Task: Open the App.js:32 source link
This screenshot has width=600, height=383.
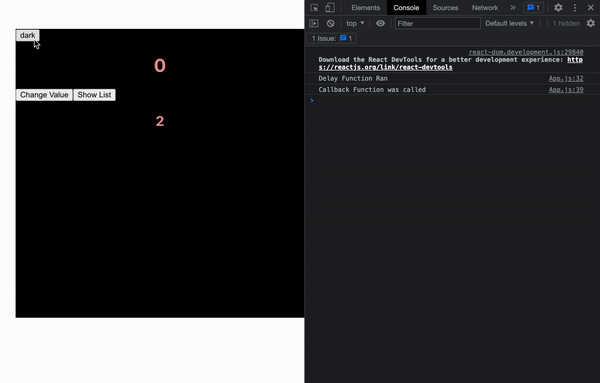Action: [566, 78]
